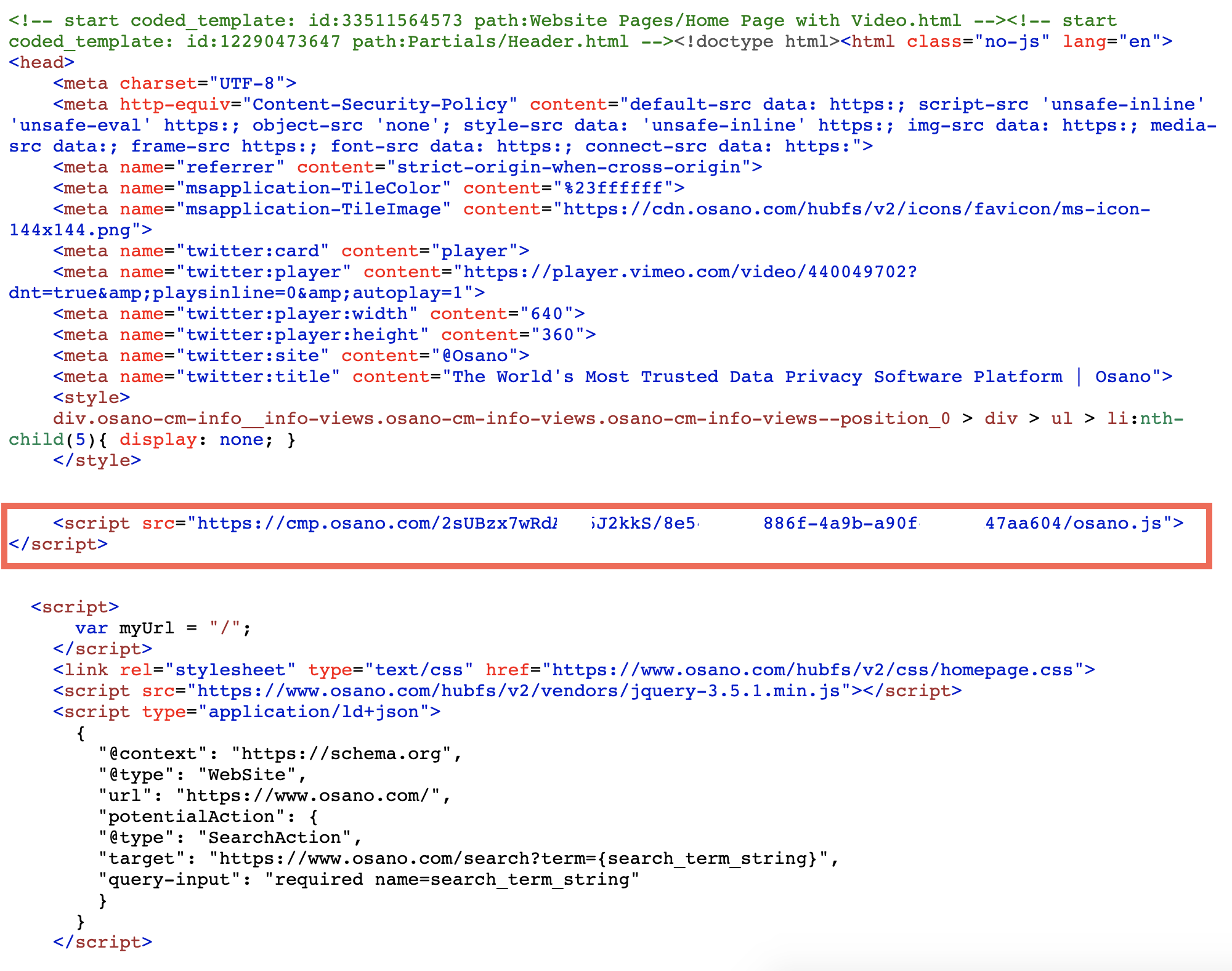Click the opening head tag
Screen dimensions: 1232x971
click(x=39, y=62)
